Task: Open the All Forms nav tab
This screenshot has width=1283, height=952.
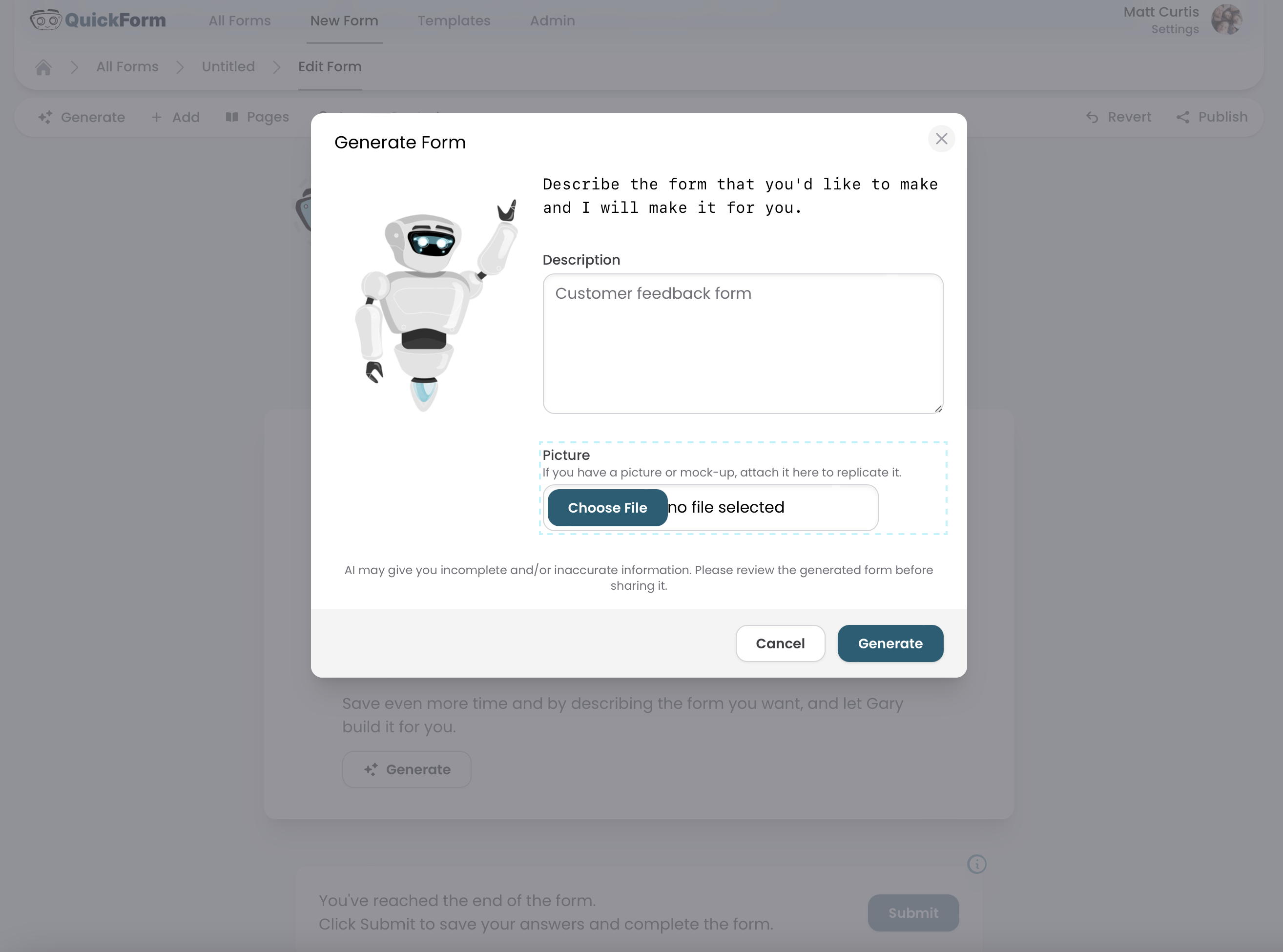Action: click(x=240, y=21)
